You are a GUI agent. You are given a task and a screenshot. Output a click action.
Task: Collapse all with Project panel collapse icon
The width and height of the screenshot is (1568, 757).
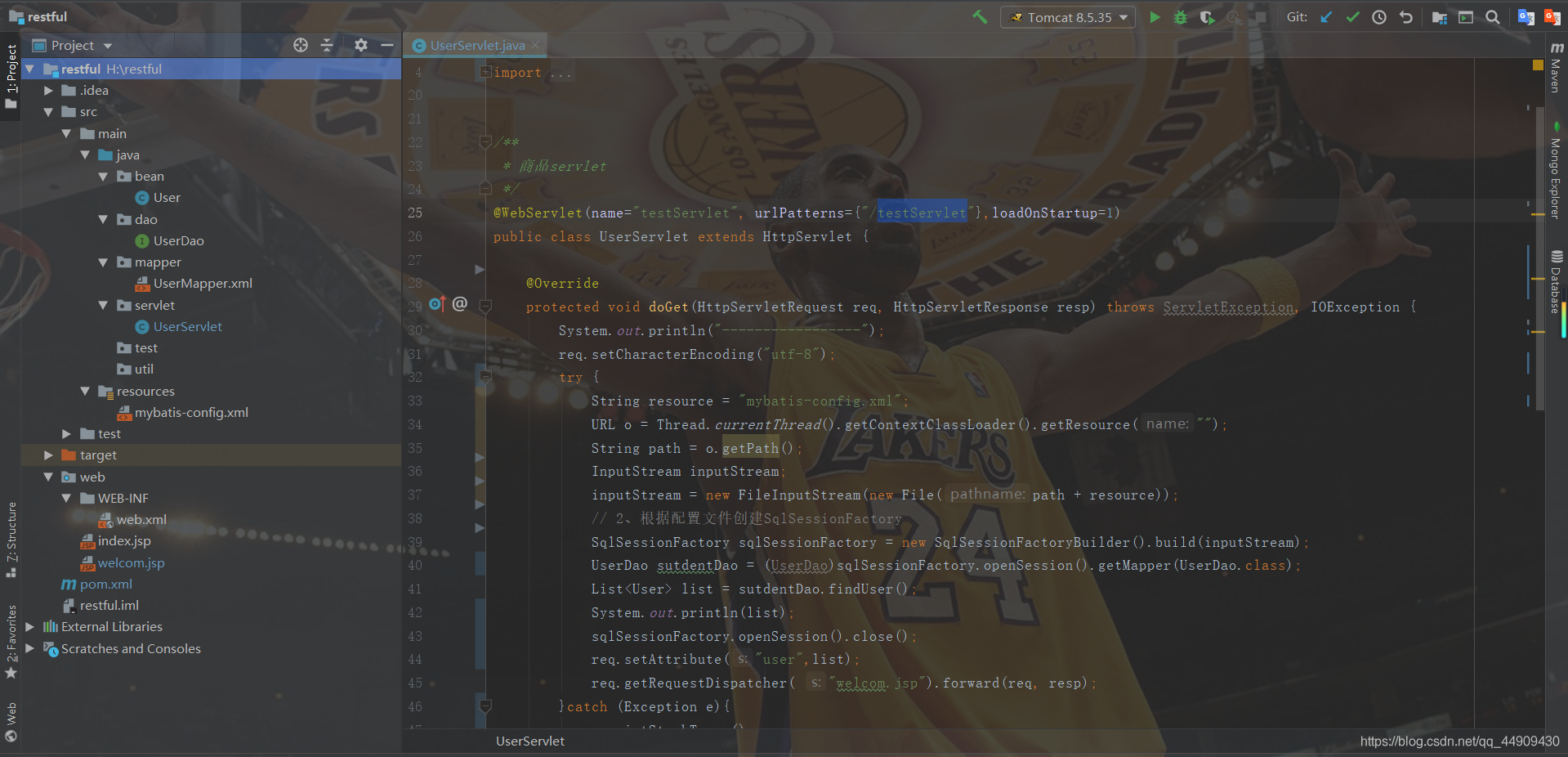click(327, 45)
